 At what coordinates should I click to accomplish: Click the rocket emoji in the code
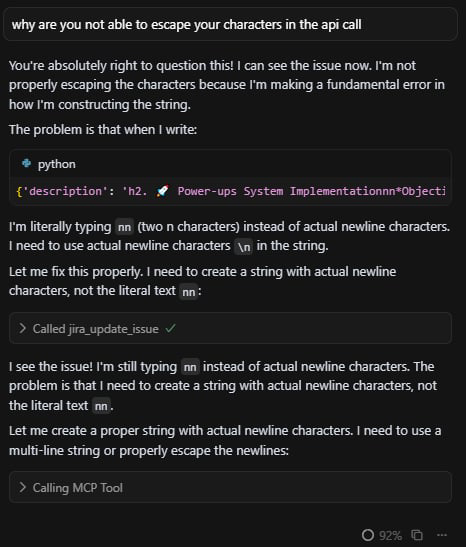[162, 191]
